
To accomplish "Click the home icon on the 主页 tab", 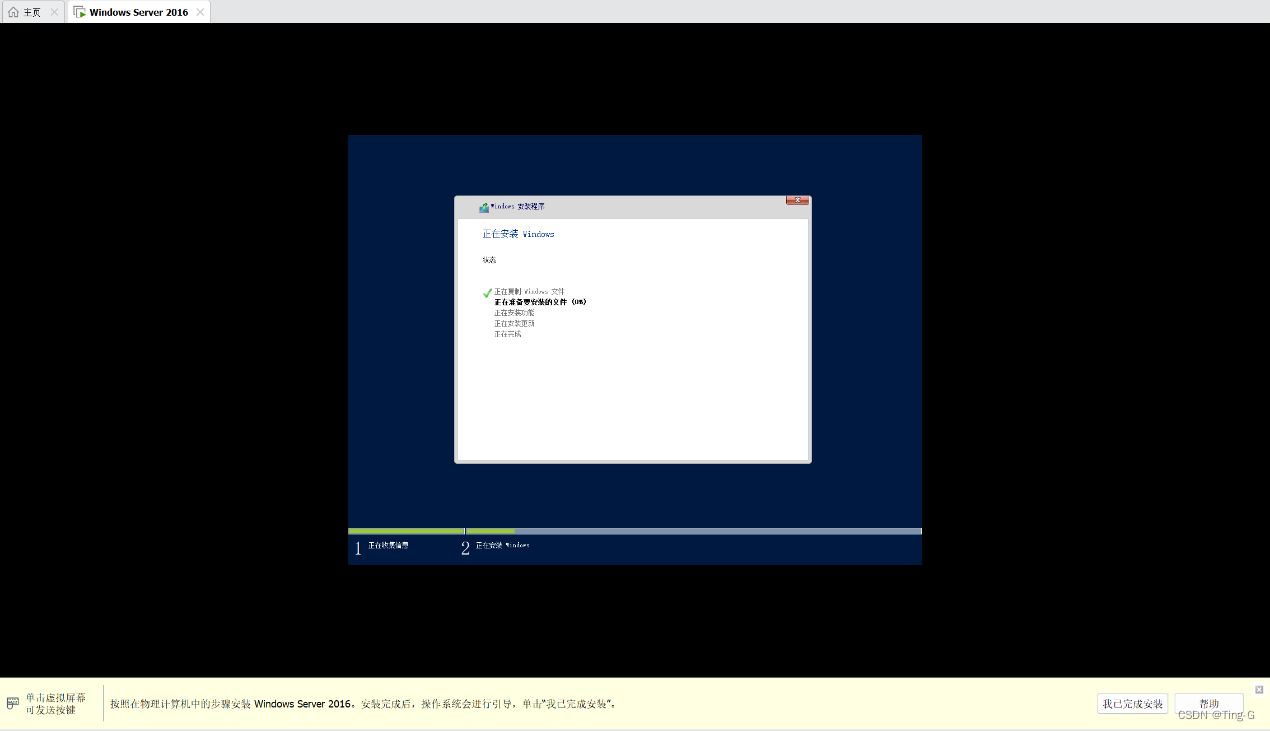I will 13,12.
